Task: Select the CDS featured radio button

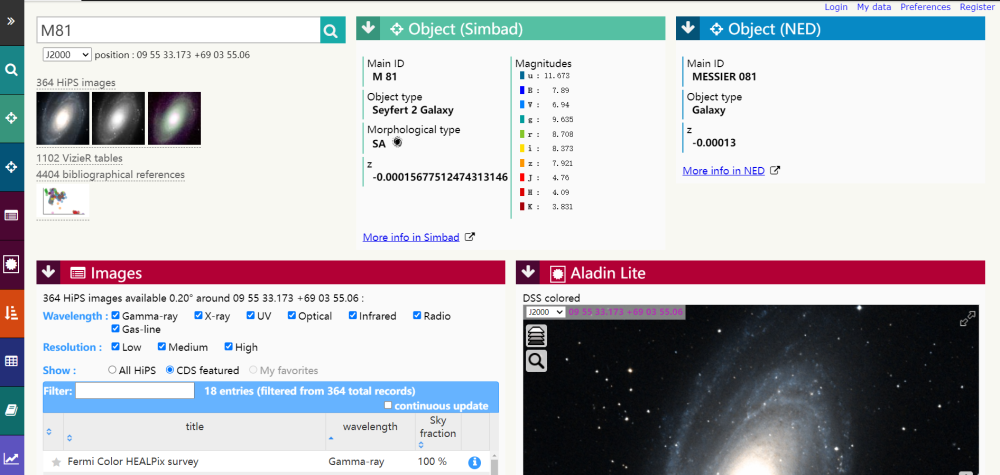Action: [170, 370]
